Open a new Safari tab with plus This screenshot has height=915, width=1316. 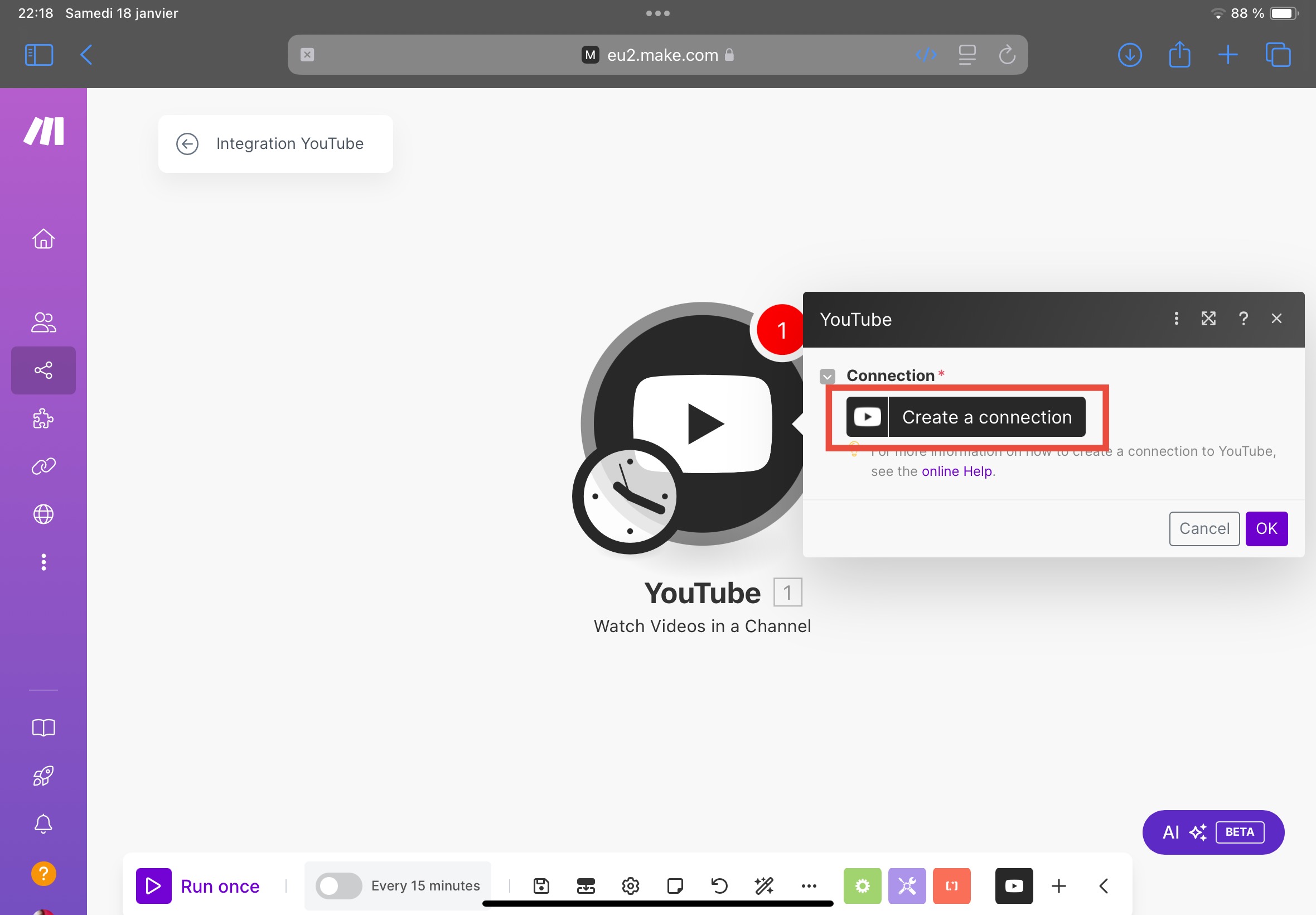(1227, 55)
